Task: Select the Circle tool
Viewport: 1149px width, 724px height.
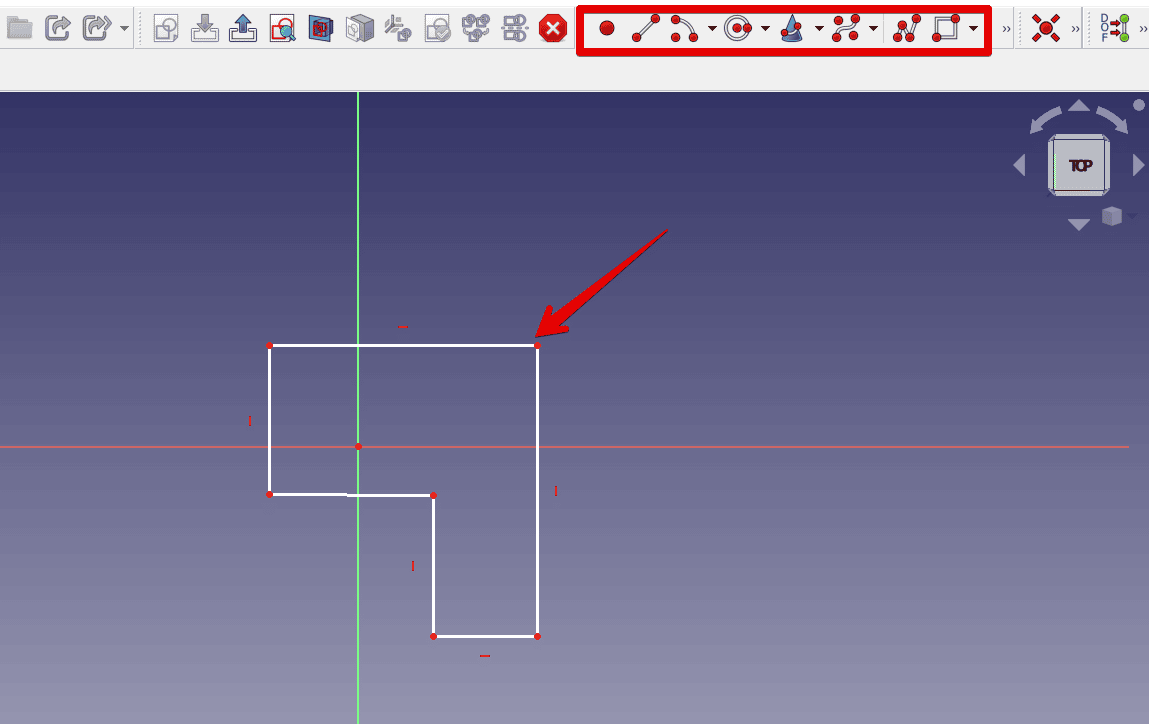Action: [x=739, y=28]
